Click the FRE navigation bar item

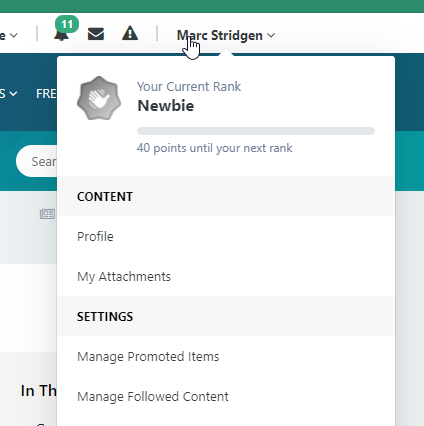(46, 94)
